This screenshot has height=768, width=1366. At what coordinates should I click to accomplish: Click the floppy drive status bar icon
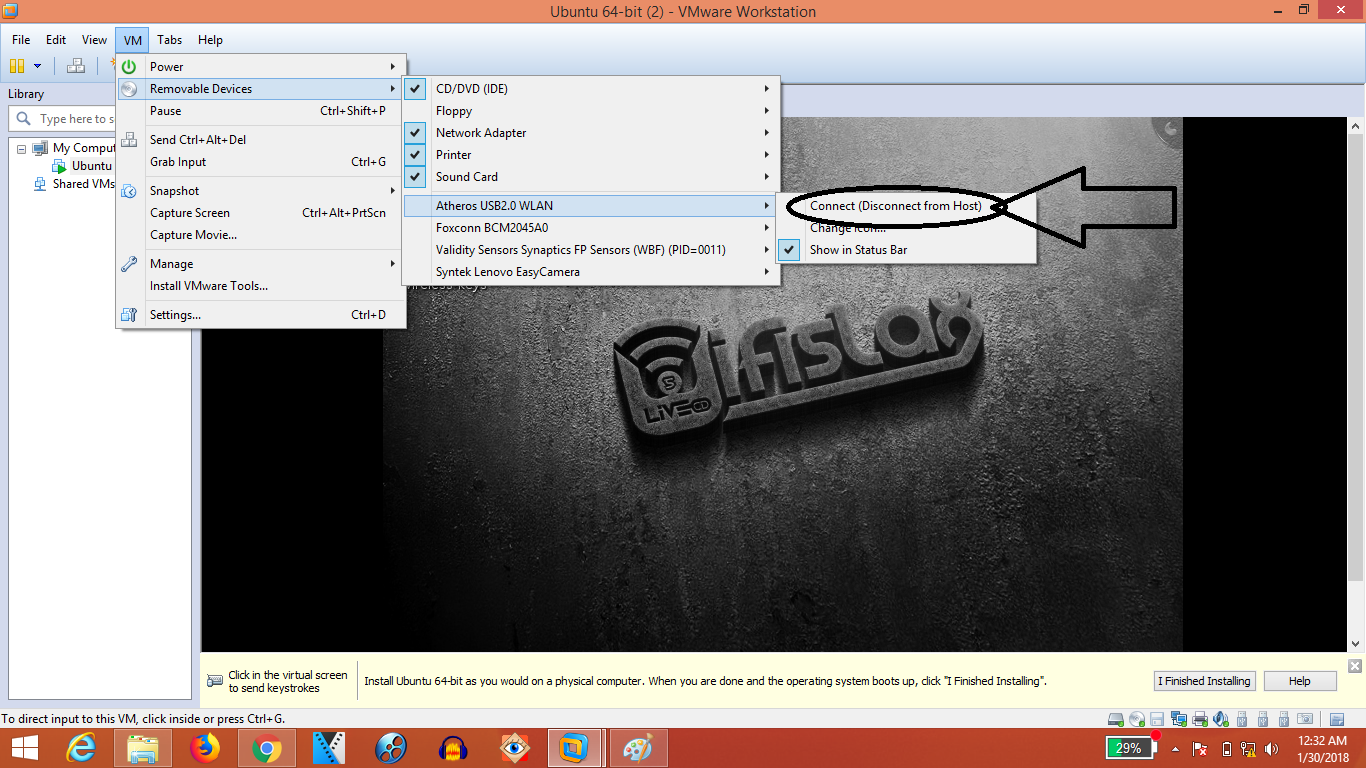[x=1157, y=719]
